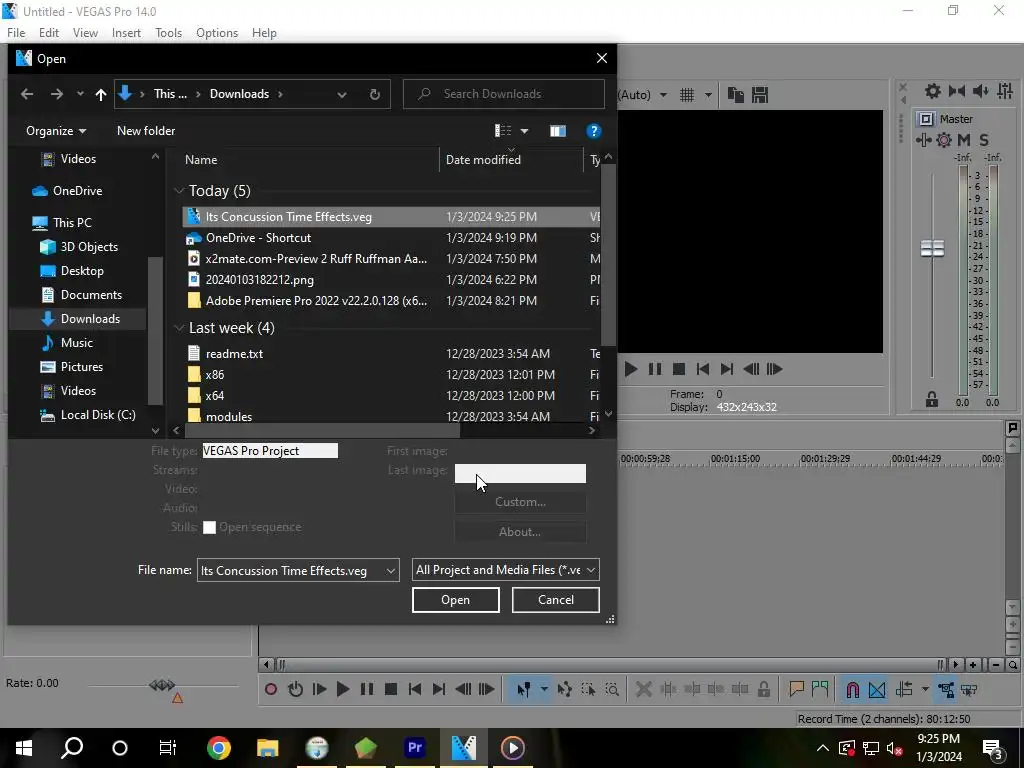Viewport: 1024px width, 768px height.
Task: Click the Downmix Output icon
Action: [957, 91]
